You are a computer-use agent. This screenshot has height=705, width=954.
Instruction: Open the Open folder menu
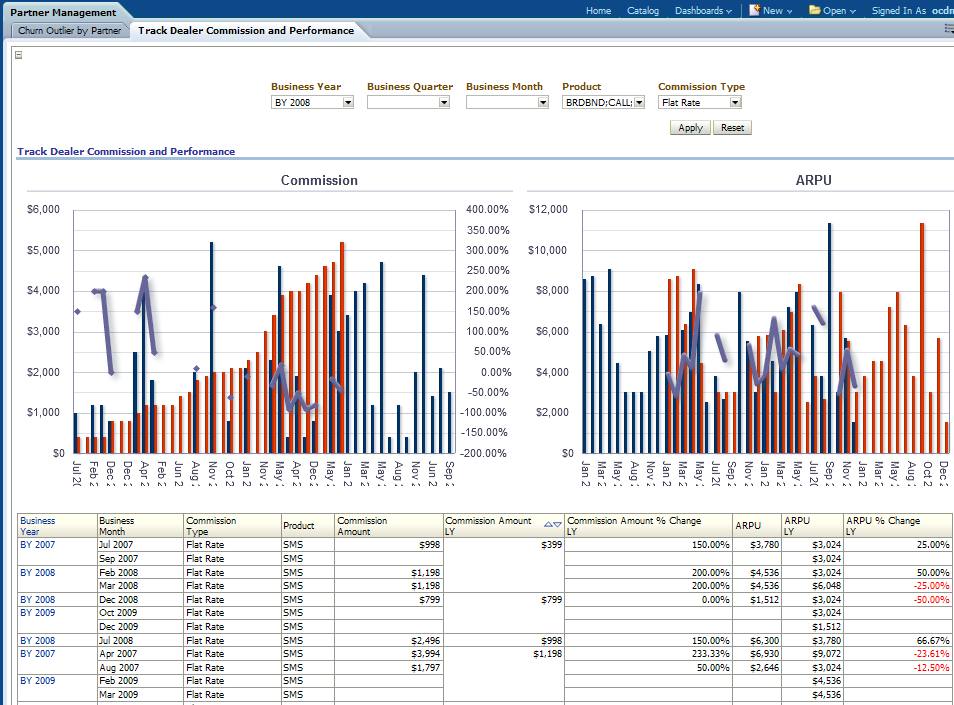coord(832,11)
